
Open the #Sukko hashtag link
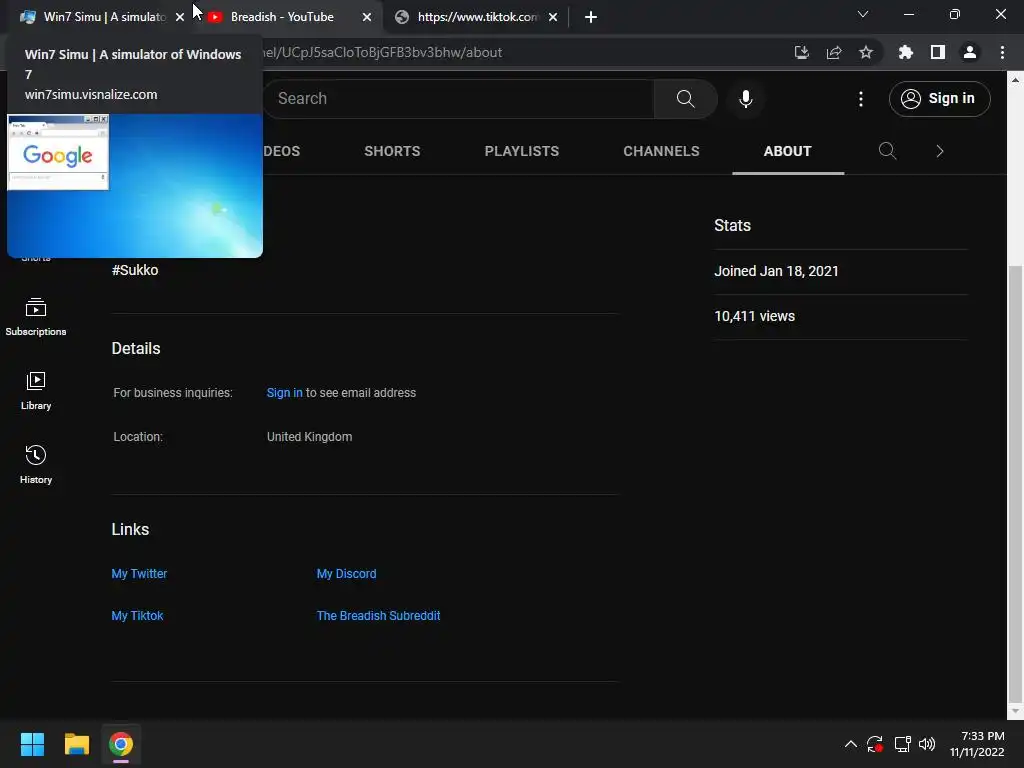(x=135, y=270)
